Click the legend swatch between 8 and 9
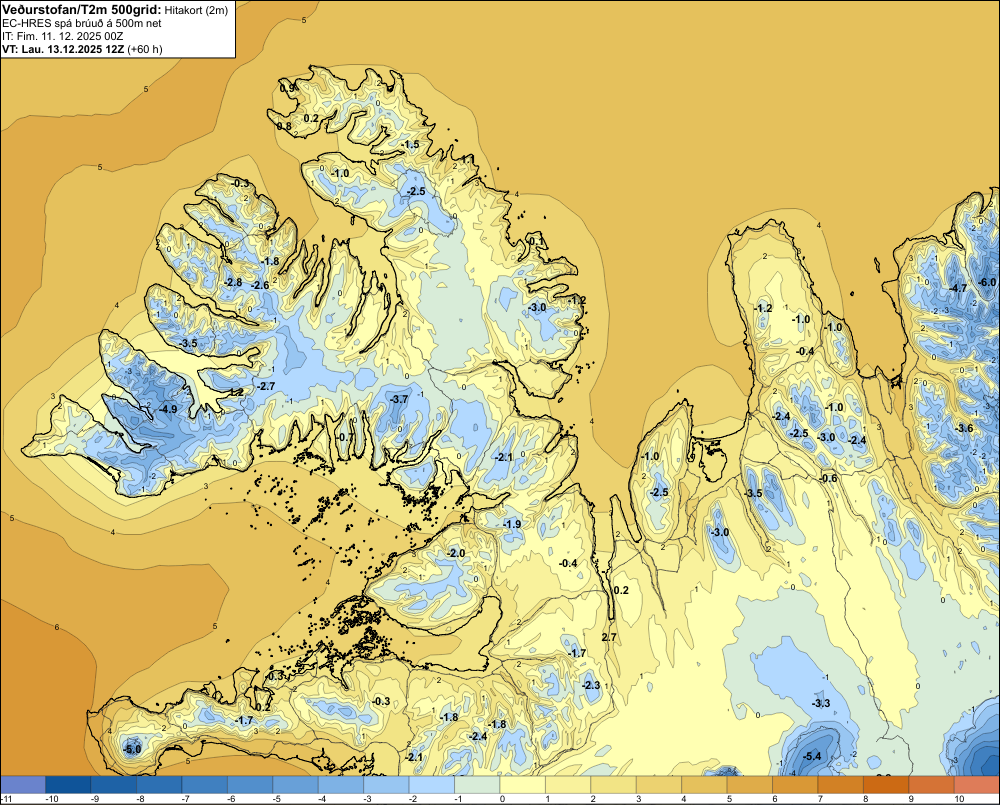The width and height of the screenshot is (1000, 805). (x=886, y=784)
